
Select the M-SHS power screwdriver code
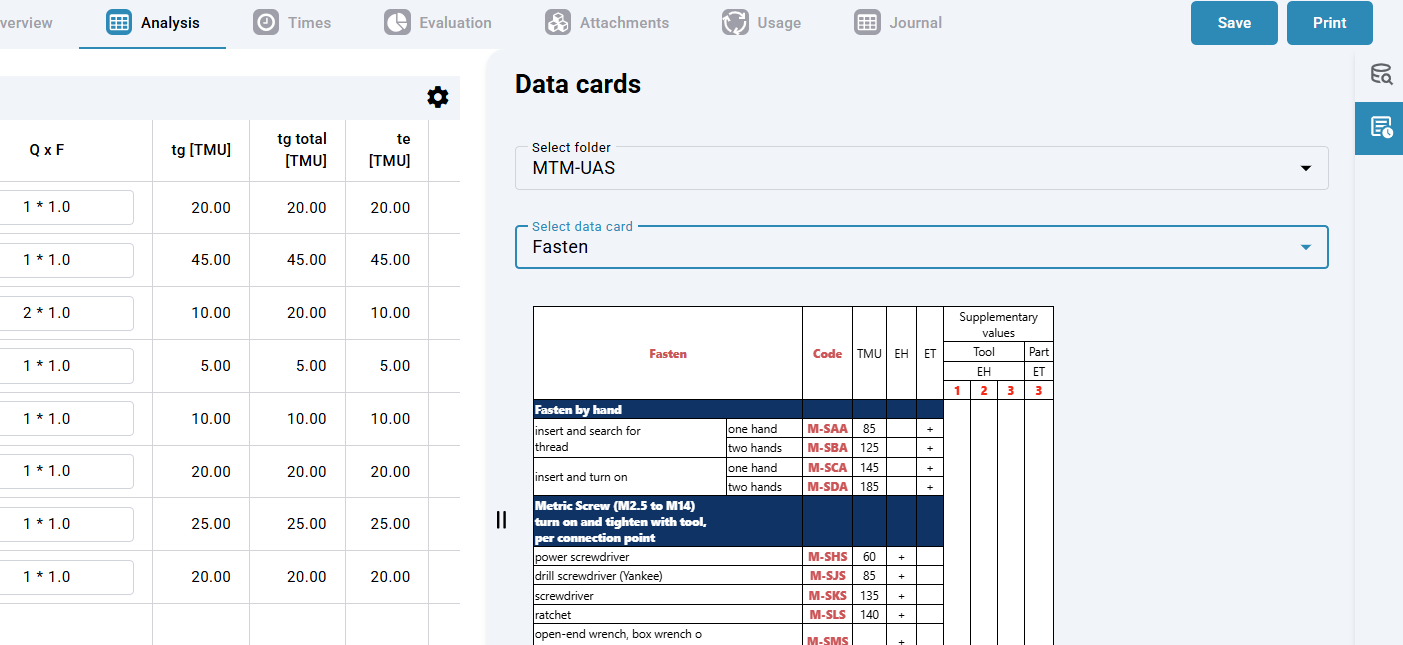click(827, 557)
